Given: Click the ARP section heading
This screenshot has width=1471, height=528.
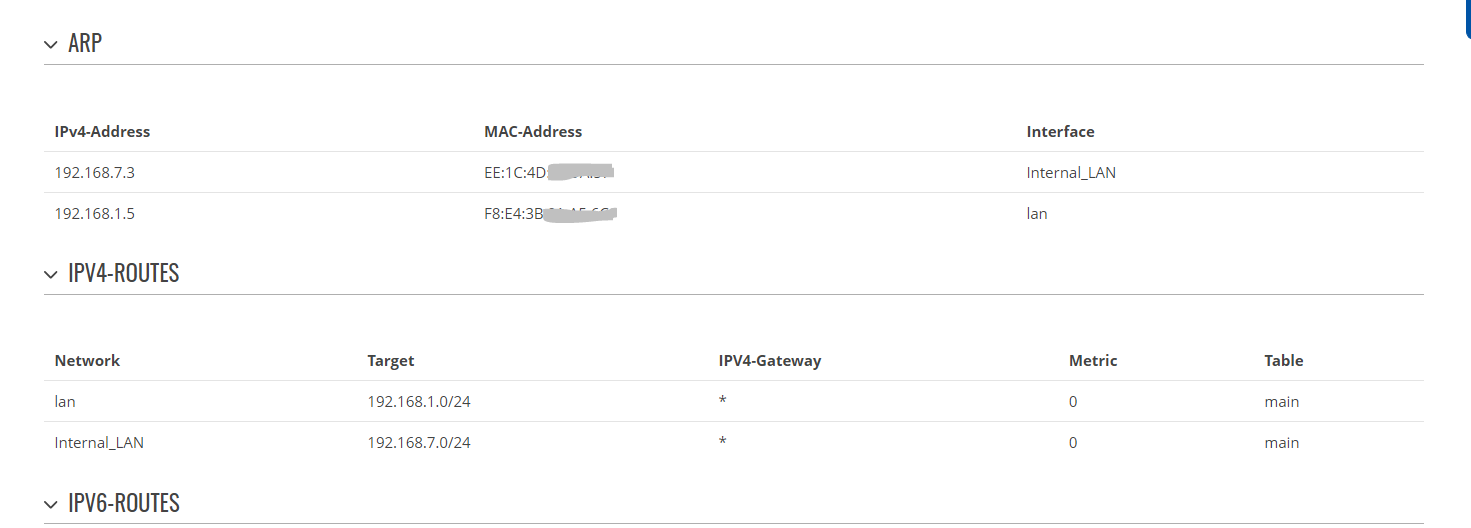Looking at the screenshot, I should click(85, 44).
